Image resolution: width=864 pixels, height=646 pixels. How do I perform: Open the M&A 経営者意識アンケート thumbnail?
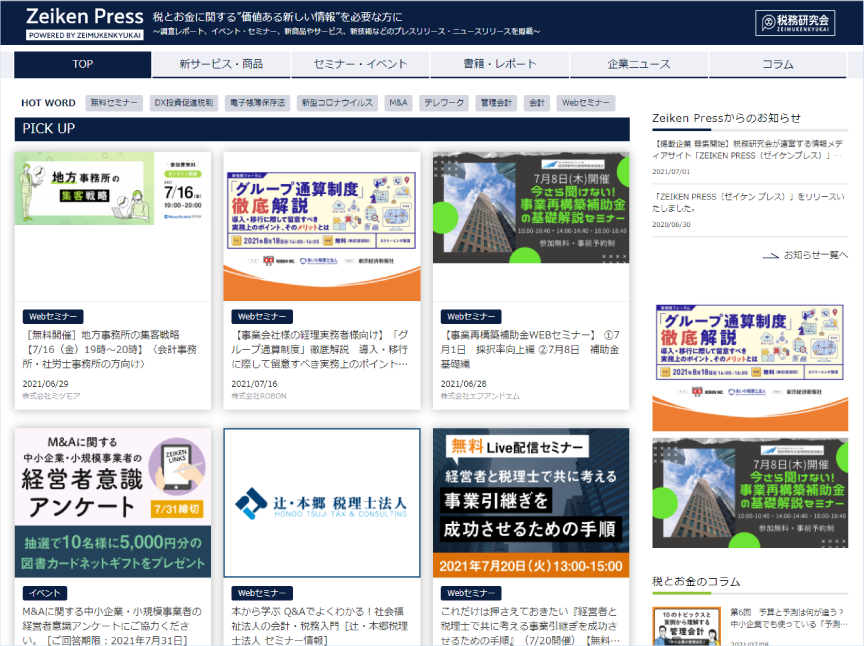[x=113, y=503]
